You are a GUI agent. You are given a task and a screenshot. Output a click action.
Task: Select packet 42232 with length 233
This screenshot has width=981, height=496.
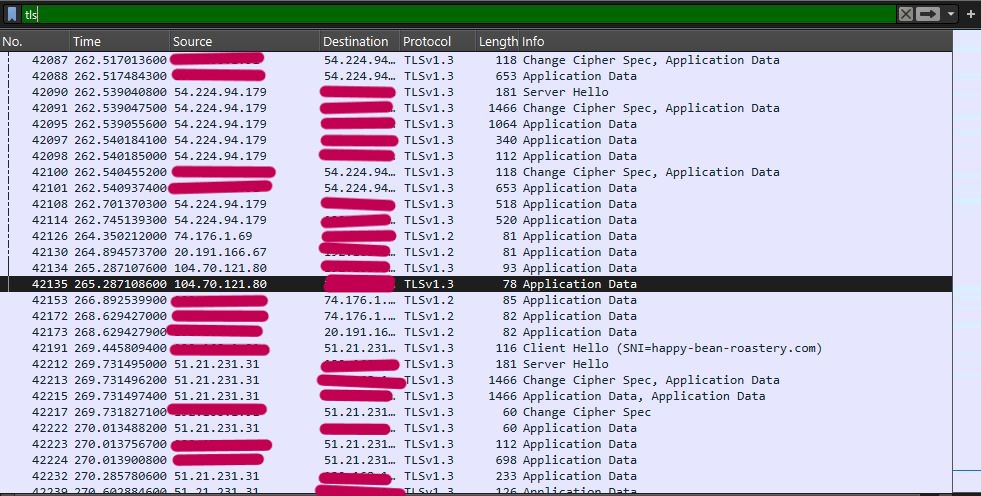pyautogui.click(x=476, y=476)
